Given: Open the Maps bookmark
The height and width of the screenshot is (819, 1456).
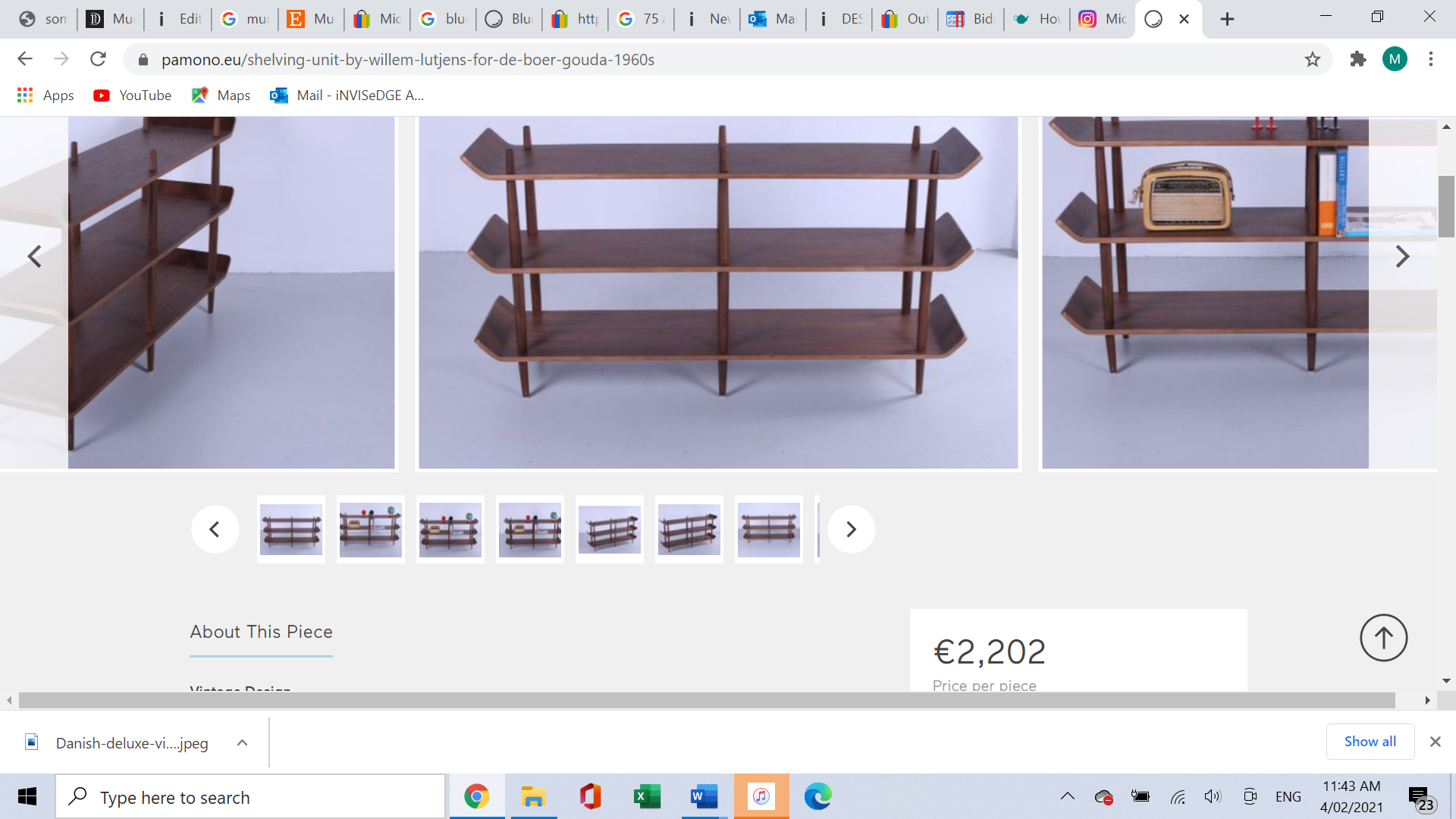Looking at the screenshot, I should pos(221,96).
